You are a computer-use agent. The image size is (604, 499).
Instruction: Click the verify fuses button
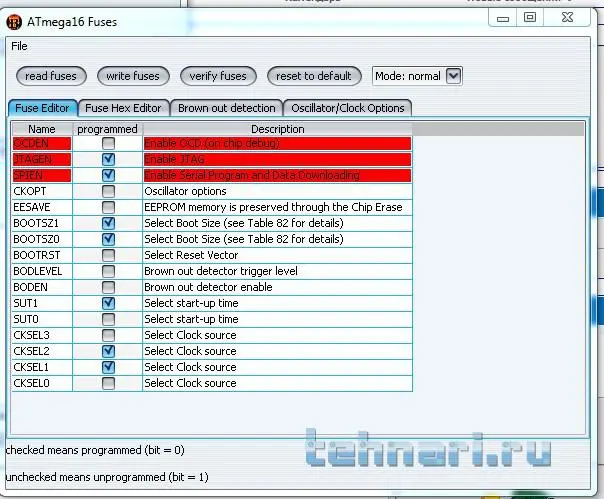tap(218, 76)
